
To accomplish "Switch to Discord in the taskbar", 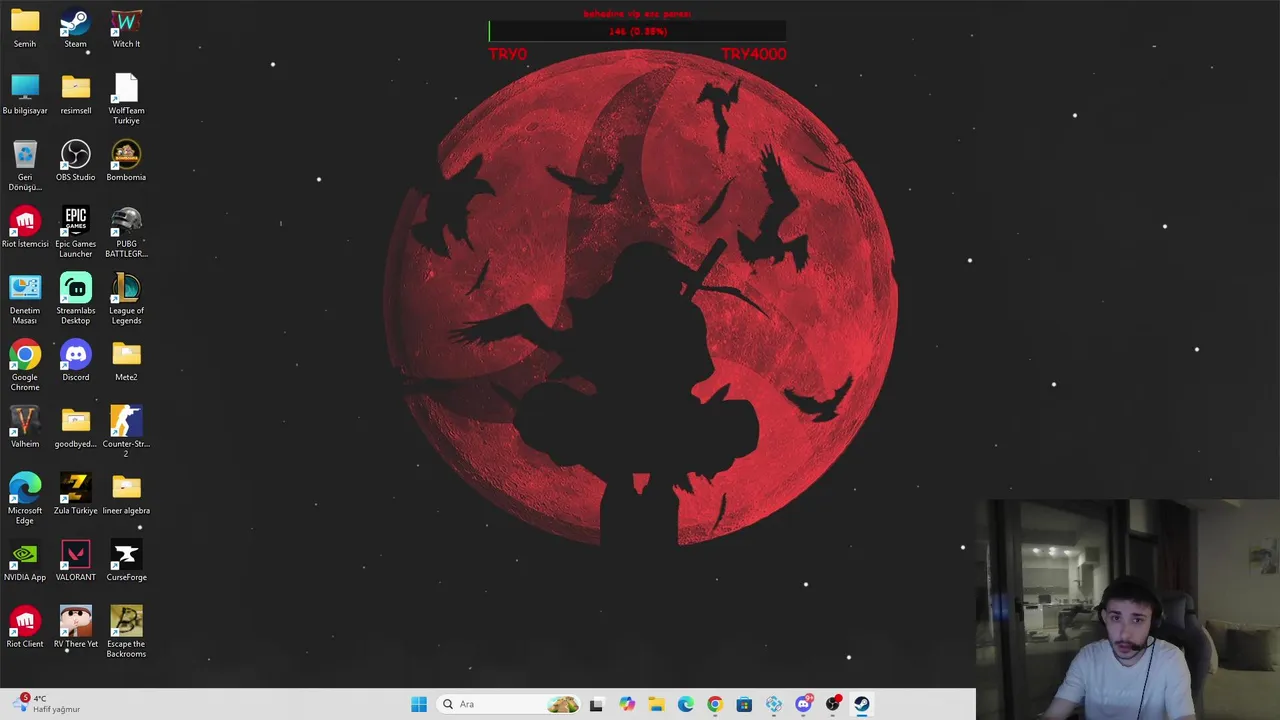I will point(803,704).
